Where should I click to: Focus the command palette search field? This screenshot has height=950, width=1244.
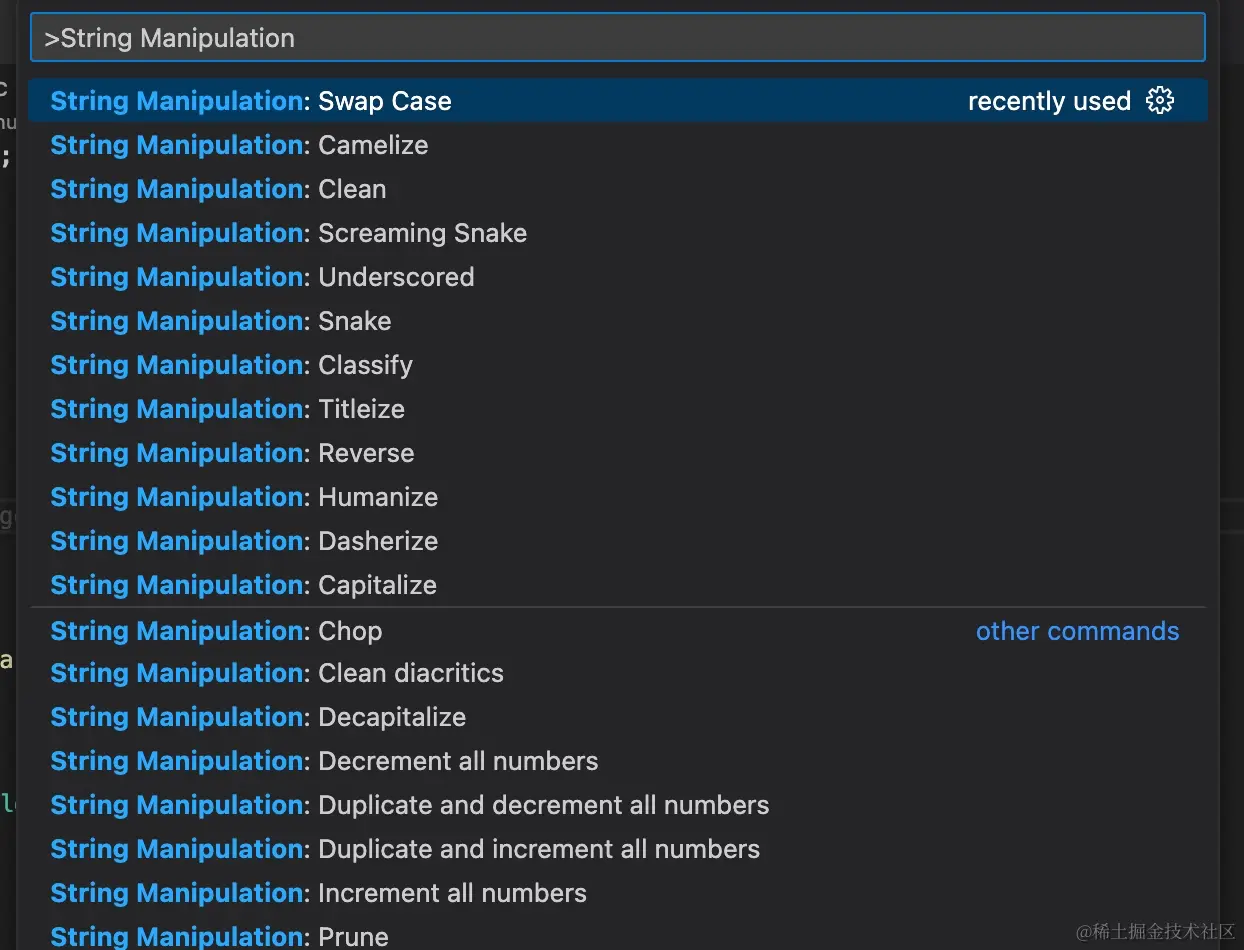[618, 38]
